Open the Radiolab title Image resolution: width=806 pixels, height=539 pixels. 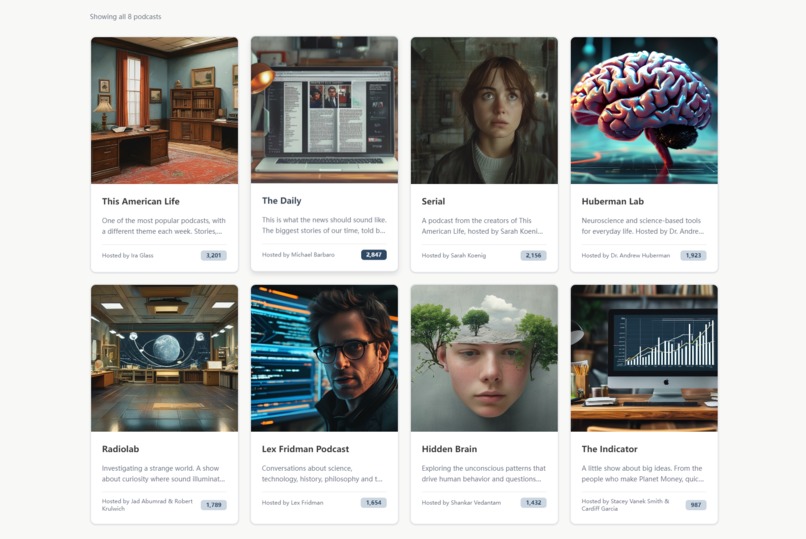tap(120, 449)
